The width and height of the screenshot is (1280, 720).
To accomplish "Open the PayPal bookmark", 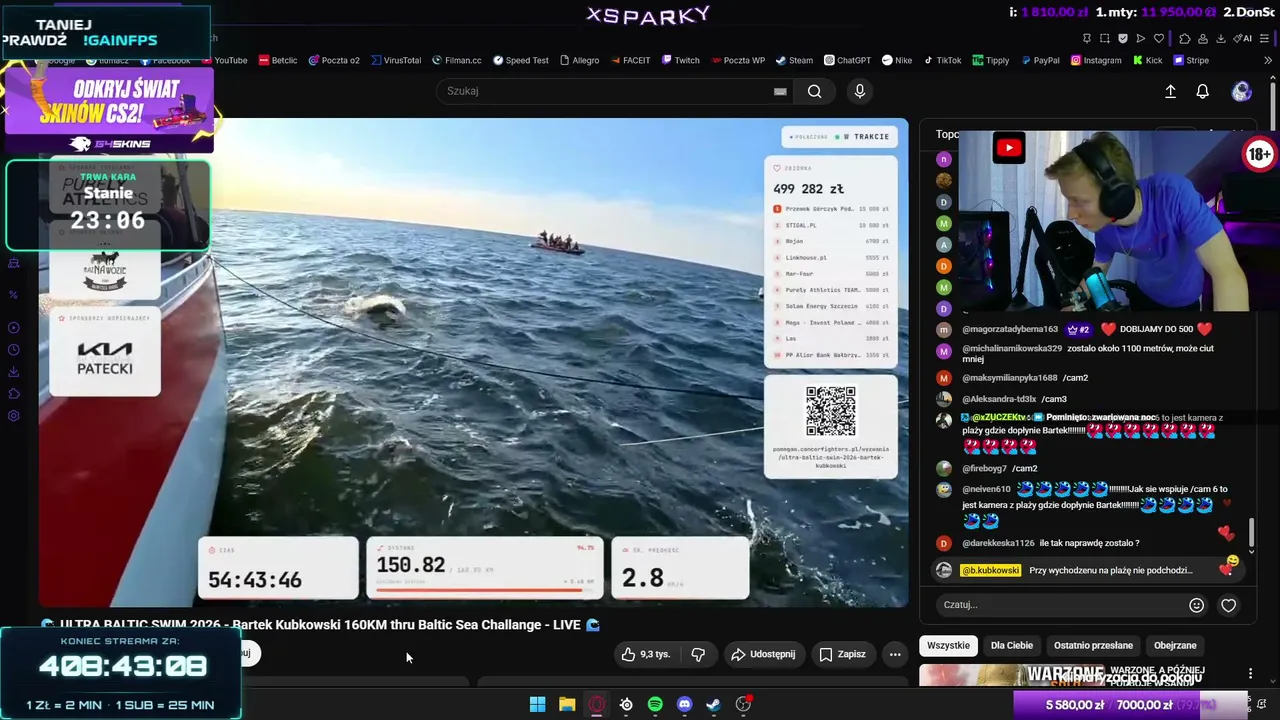I will click(1040, 60).
